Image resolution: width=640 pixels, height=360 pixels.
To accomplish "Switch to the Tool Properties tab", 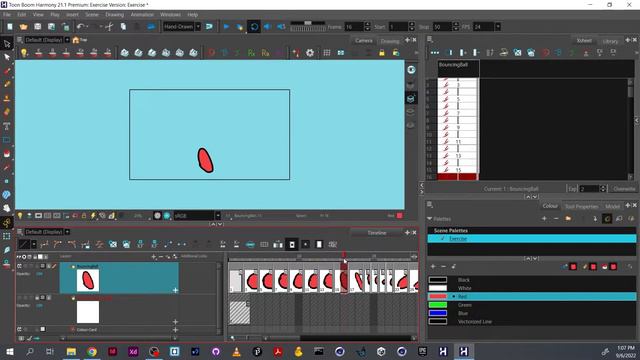I will 582,206.
